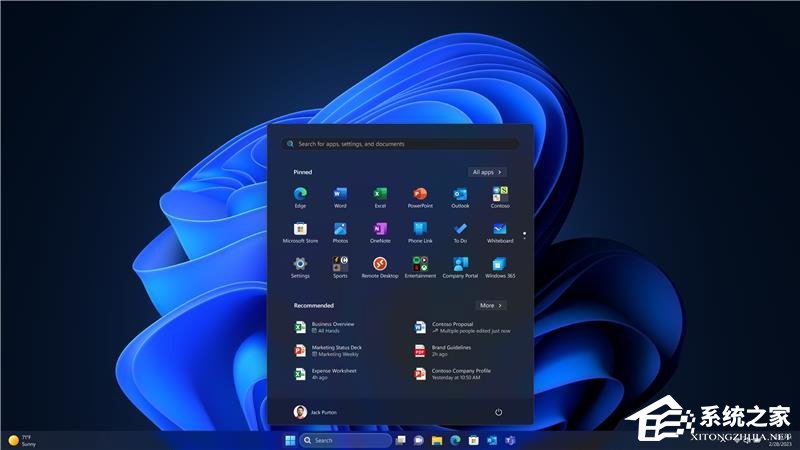Screen dimensions: 800x450
Task: Open the Sunny weather widget
Action: [23, 441]
